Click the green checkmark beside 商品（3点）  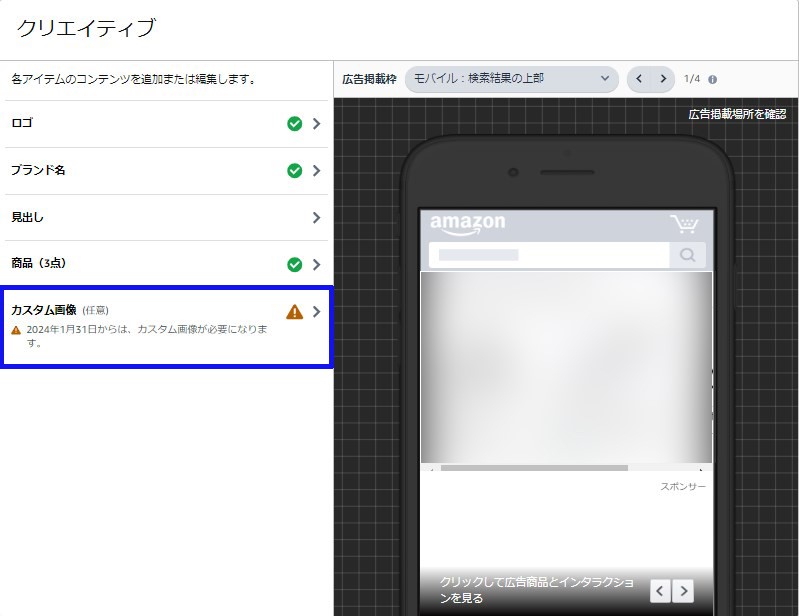click(x=295, y=264)
